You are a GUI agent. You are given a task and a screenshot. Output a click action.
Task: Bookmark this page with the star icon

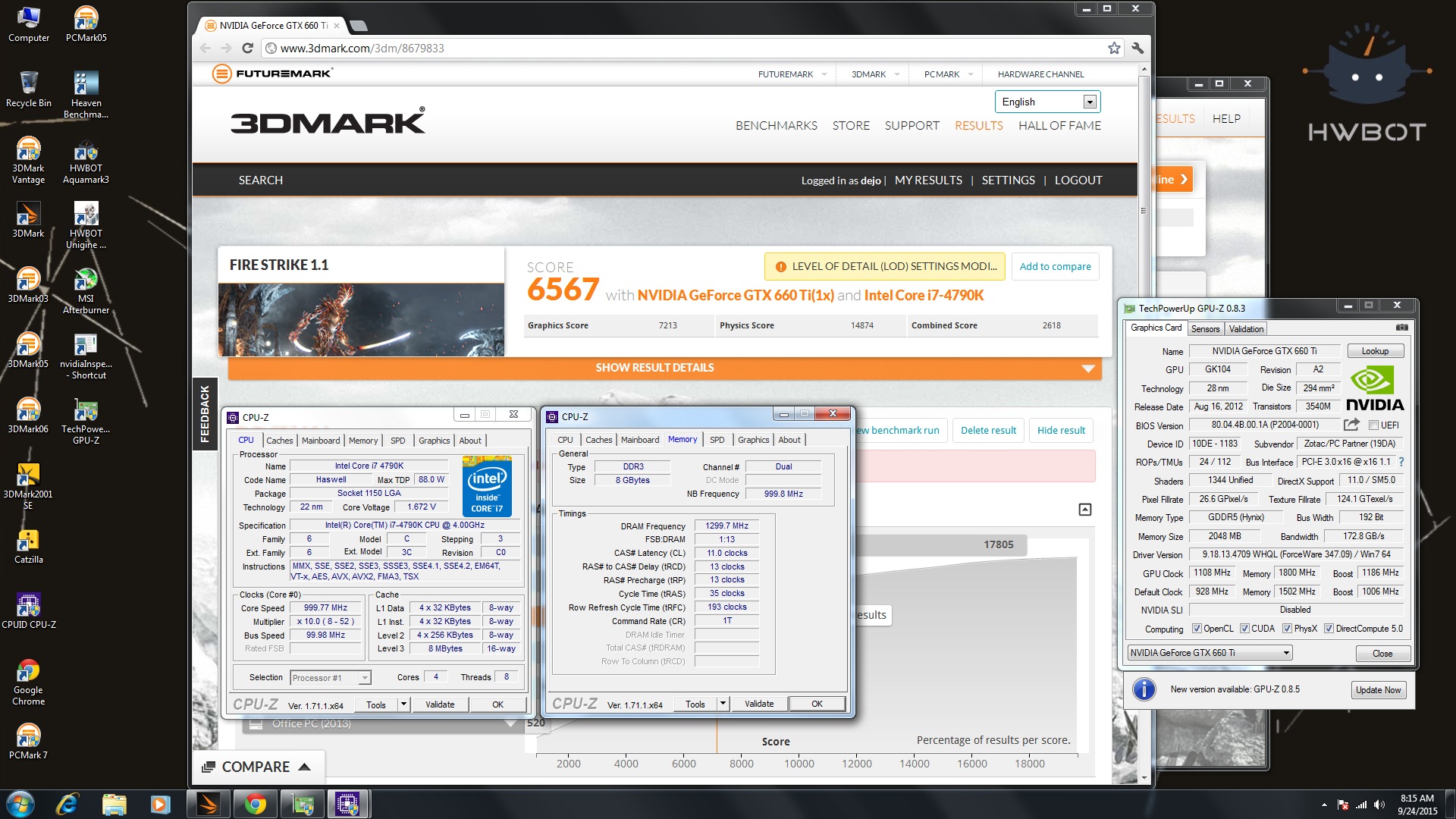click(1114, 48)
